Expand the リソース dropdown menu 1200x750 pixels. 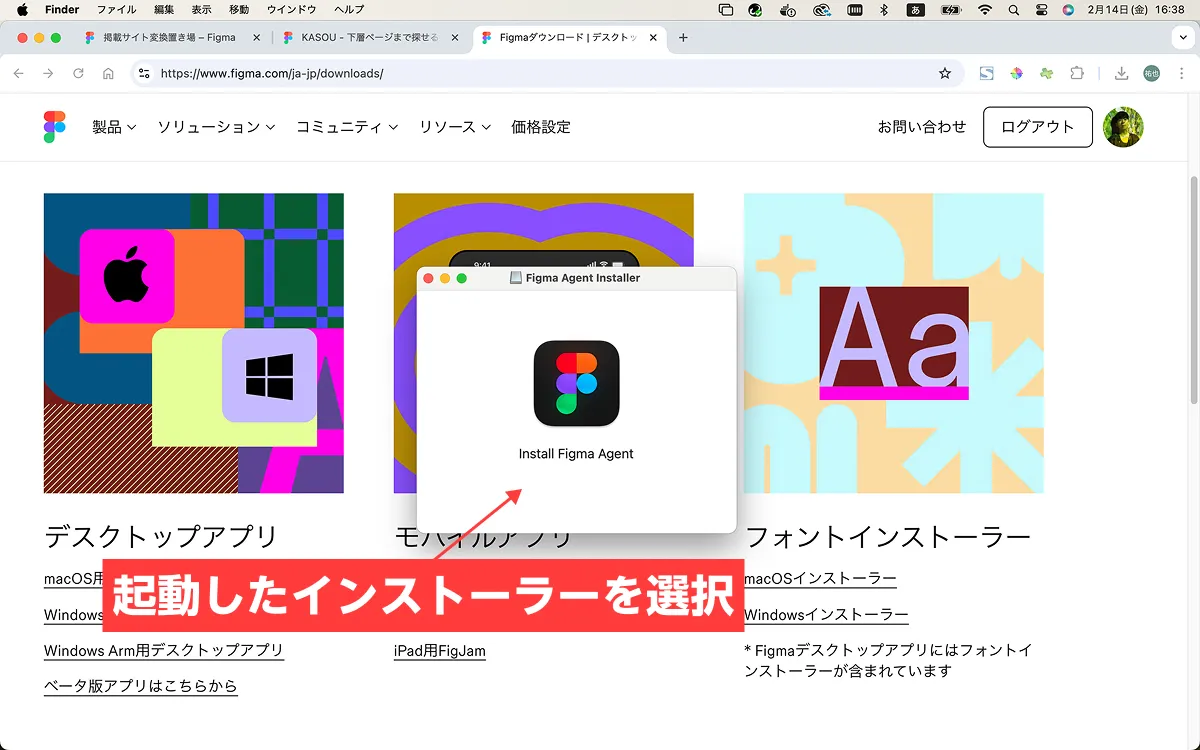point(454,127)
